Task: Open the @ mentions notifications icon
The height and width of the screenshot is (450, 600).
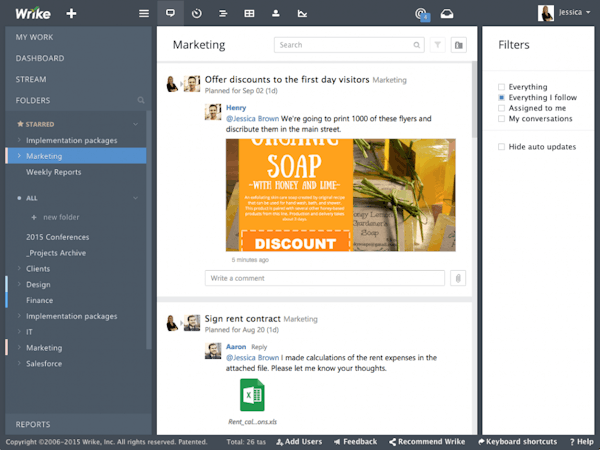Action: tap(421, 14)
